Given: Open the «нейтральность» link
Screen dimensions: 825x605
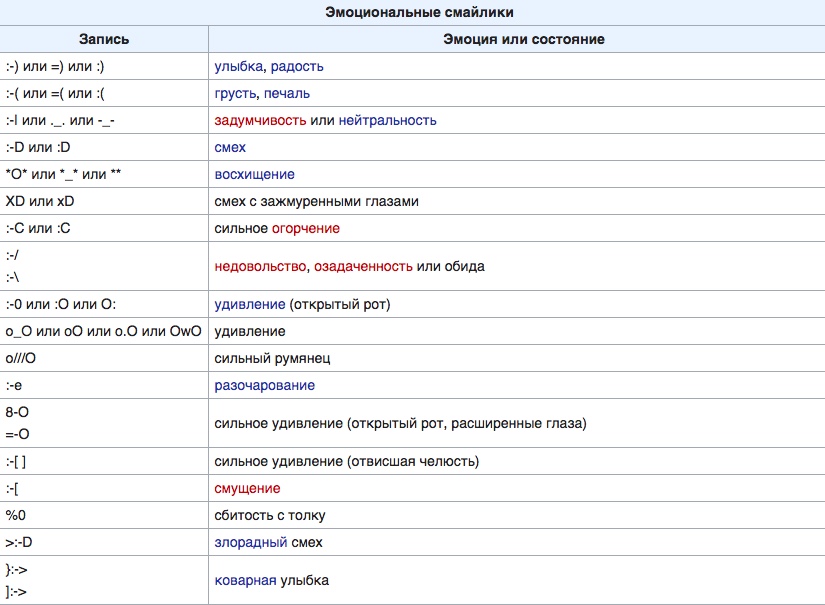Looking at the screenshot, I should (x=388, y=121).
